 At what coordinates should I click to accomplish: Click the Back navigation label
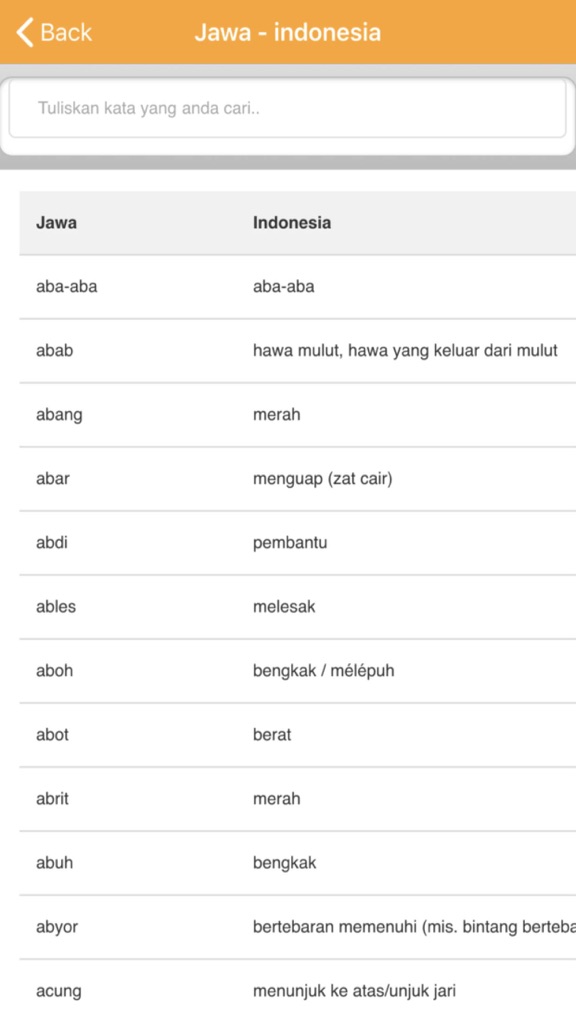coord(62,32)
